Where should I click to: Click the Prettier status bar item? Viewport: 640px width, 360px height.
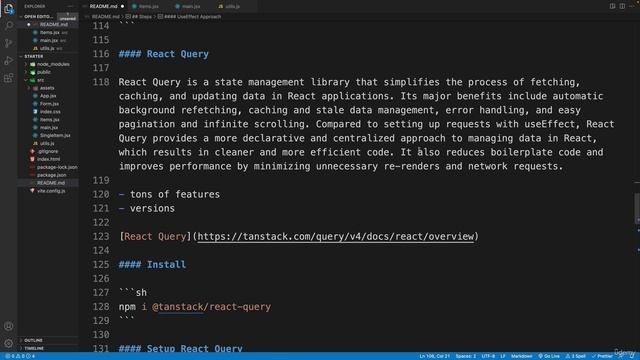coord(602,356)
